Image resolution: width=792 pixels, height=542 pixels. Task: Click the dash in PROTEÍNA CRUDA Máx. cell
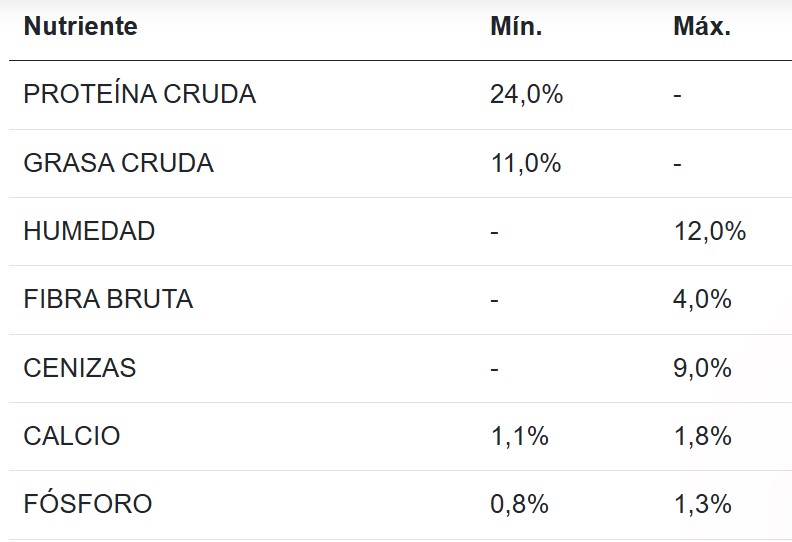point(678,95)
